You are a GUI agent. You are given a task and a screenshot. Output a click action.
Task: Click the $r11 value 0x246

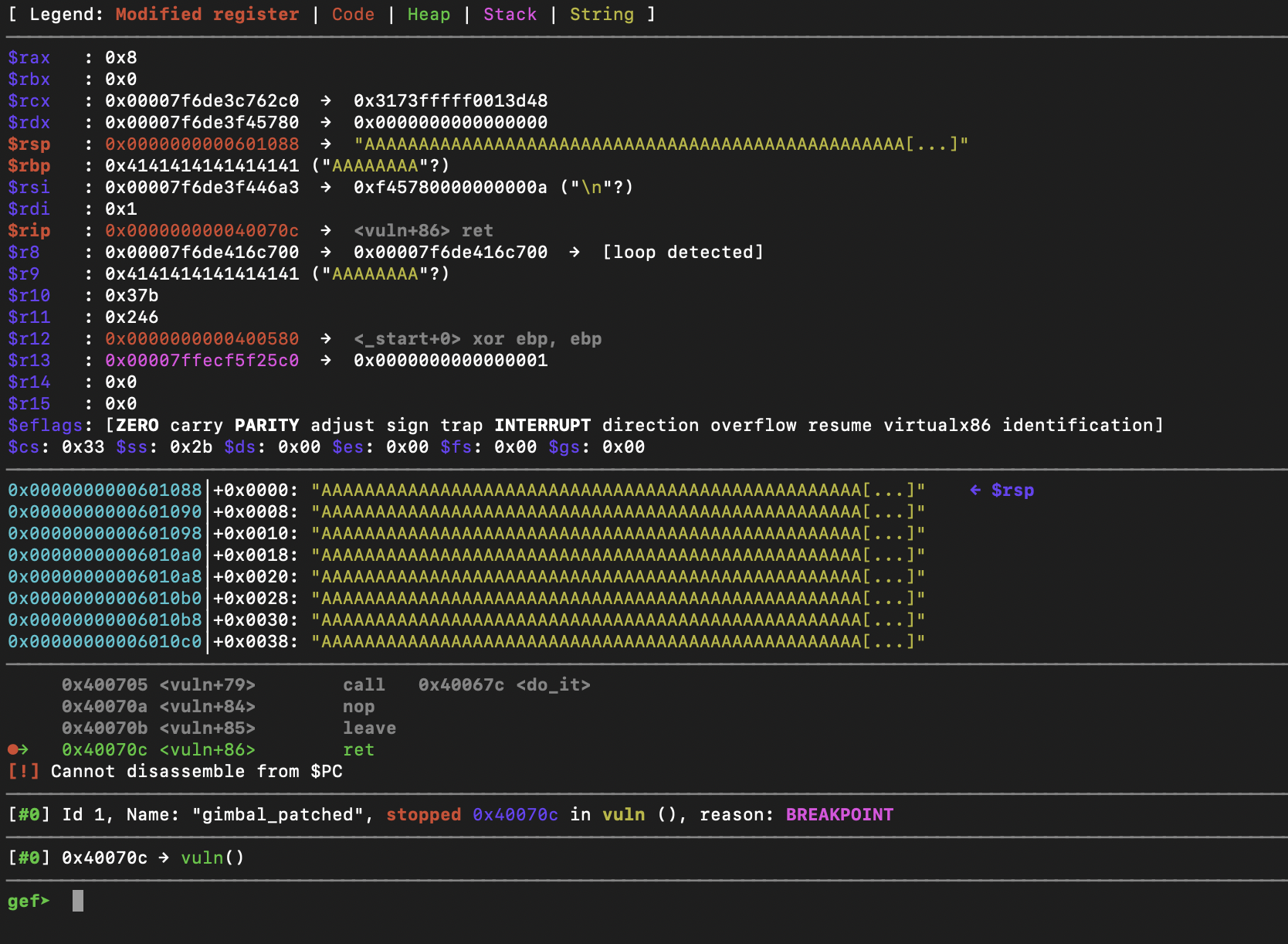click(132, 317)
